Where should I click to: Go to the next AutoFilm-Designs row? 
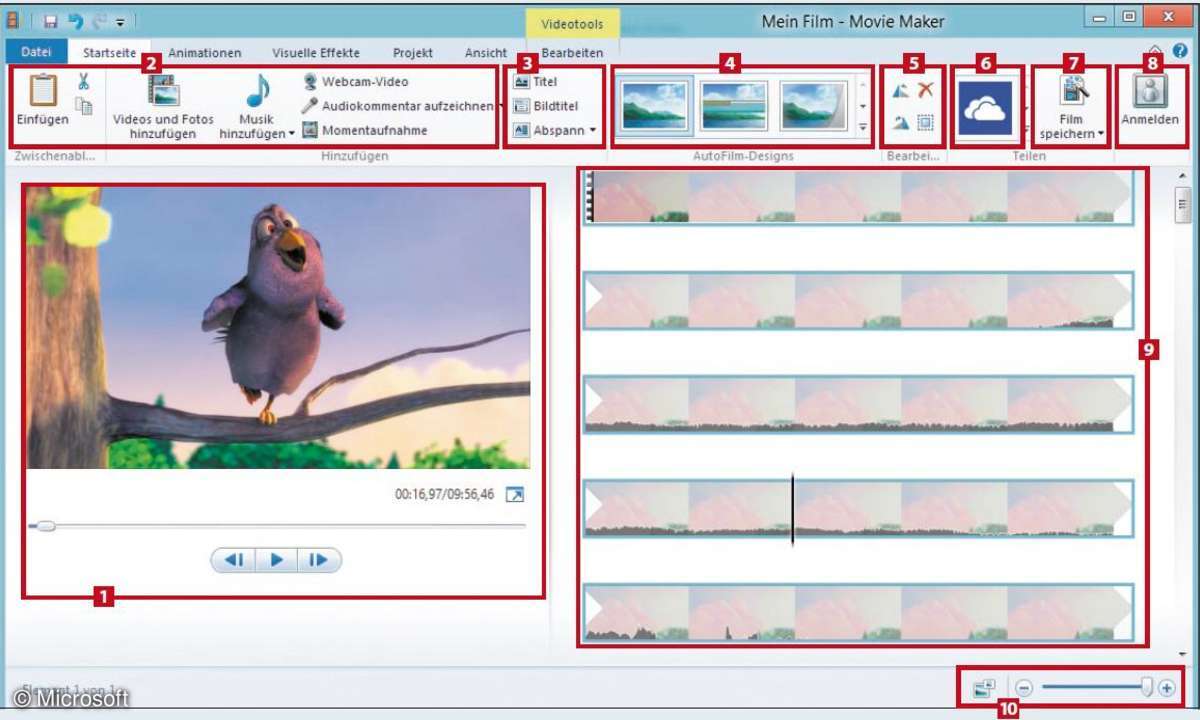pos(863,105)
